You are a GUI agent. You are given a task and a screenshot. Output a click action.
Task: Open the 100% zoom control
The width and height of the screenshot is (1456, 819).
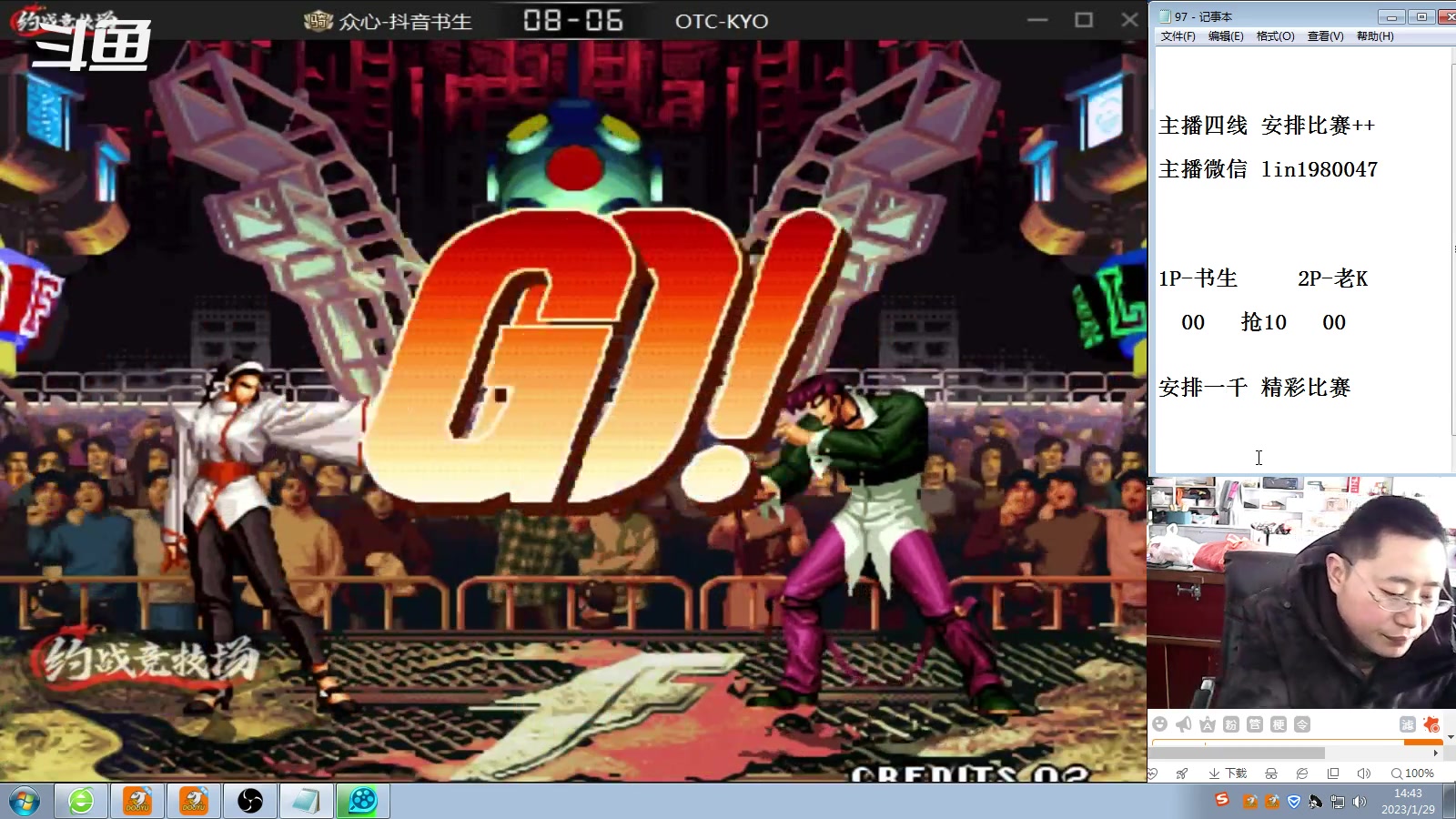coord(1412,773)
